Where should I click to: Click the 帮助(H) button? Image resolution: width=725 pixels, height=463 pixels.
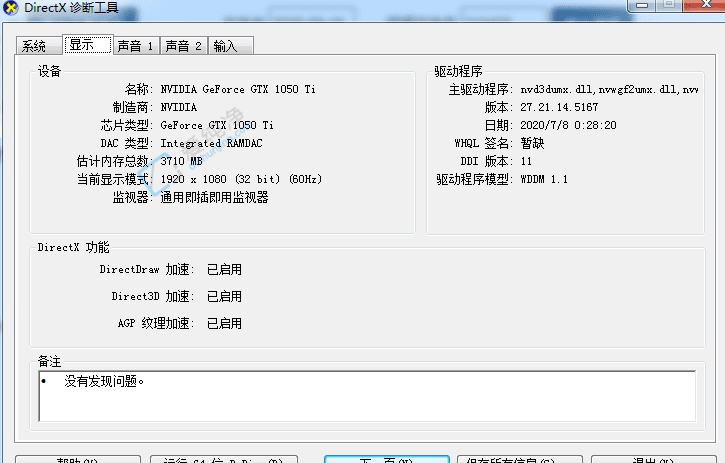tap(78, 459)
